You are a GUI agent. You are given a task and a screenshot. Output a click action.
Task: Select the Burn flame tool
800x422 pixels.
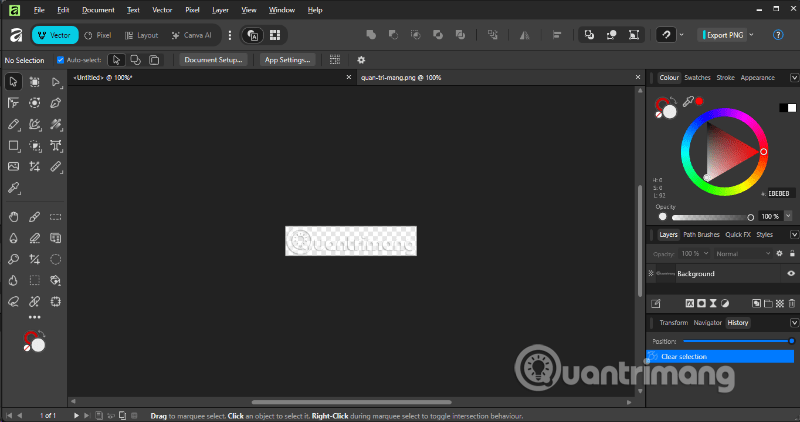(x=14, y=281)
